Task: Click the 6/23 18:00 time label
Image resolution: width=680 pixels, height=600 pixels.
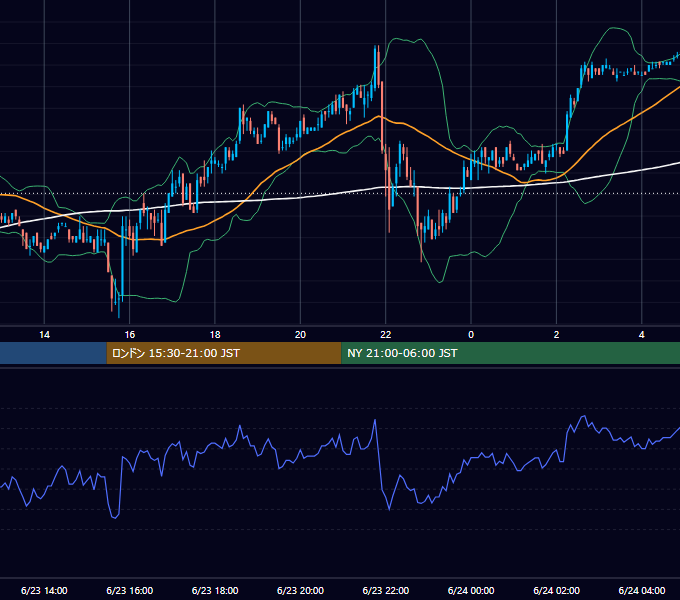Action: click(x=215, y=590)
